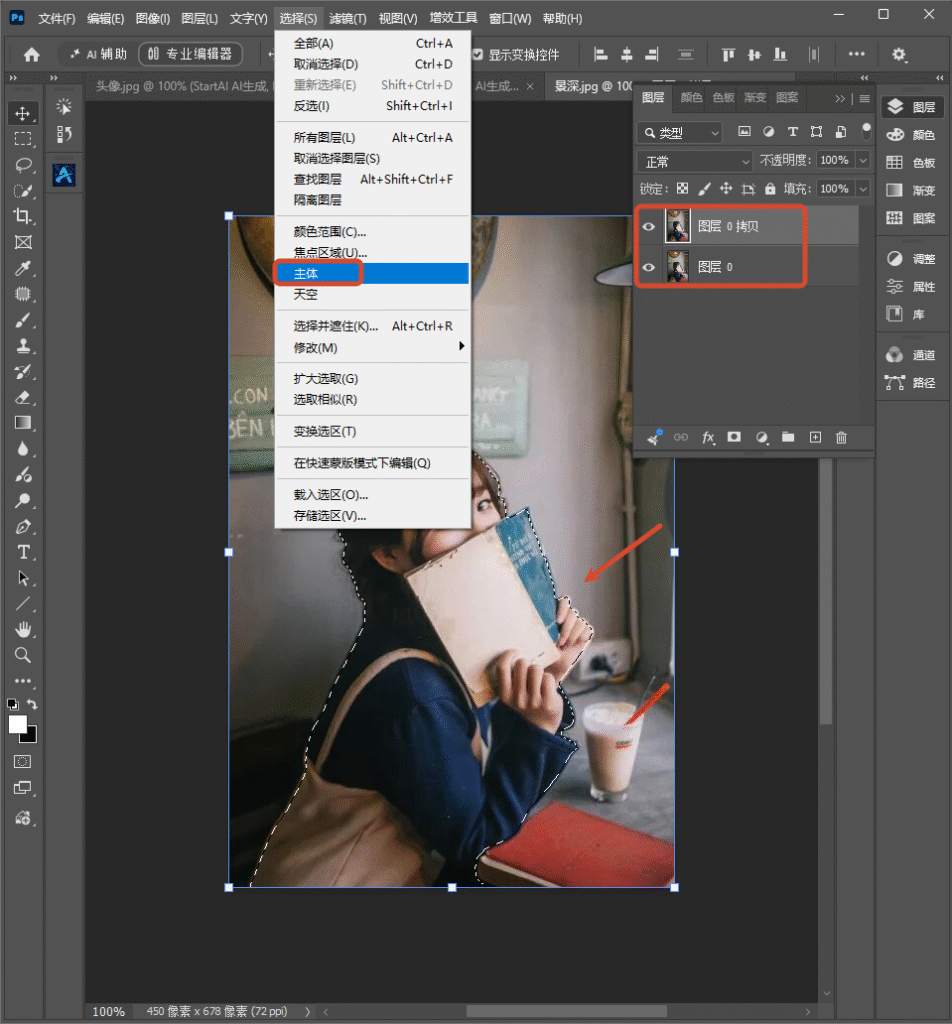Screen dimensions: 952x1024
Task: Select the Gradient tool
Action: pos(23,423)
